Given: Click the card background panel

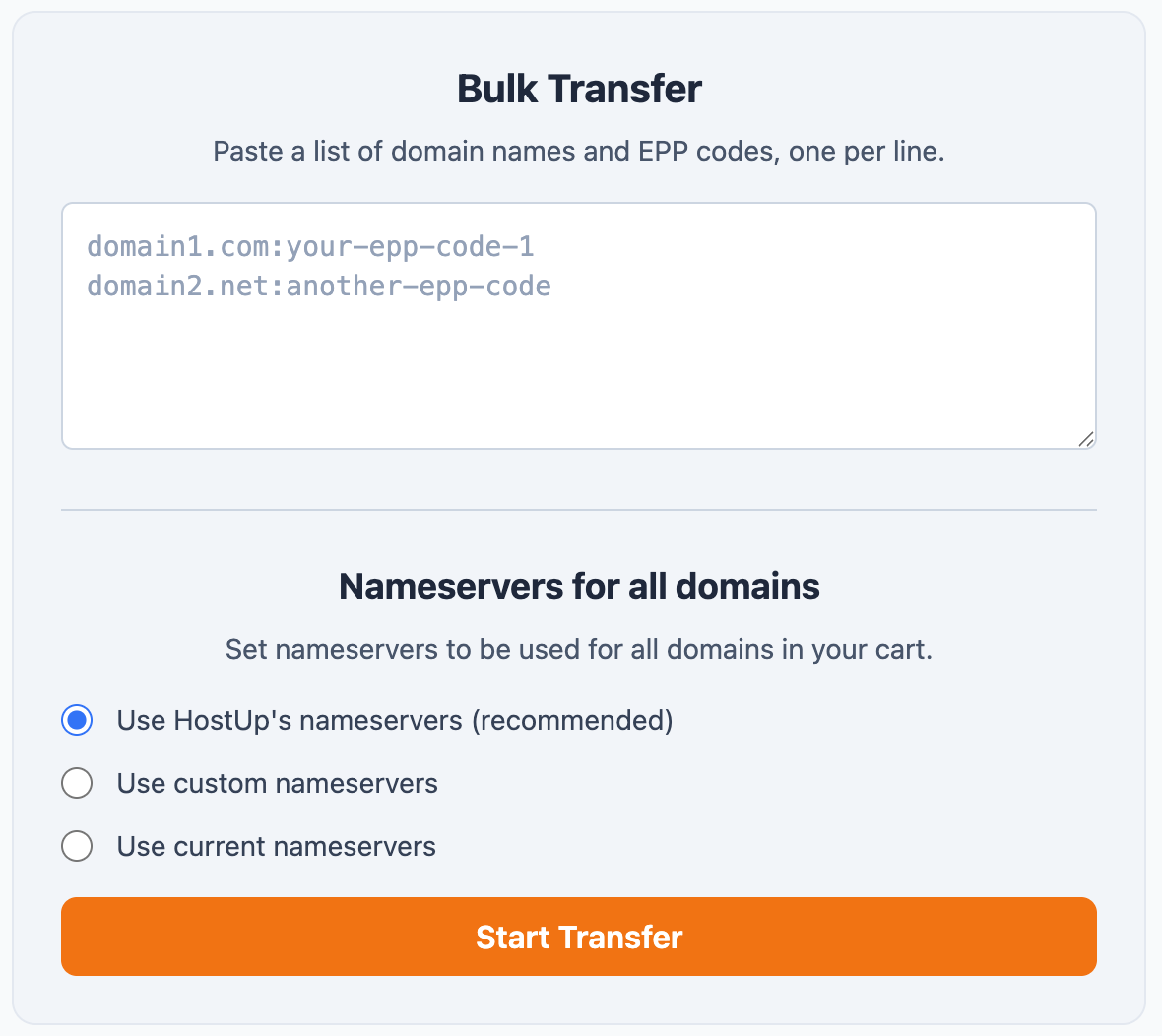Looking at the screenshot, I should click(579, 1004).
